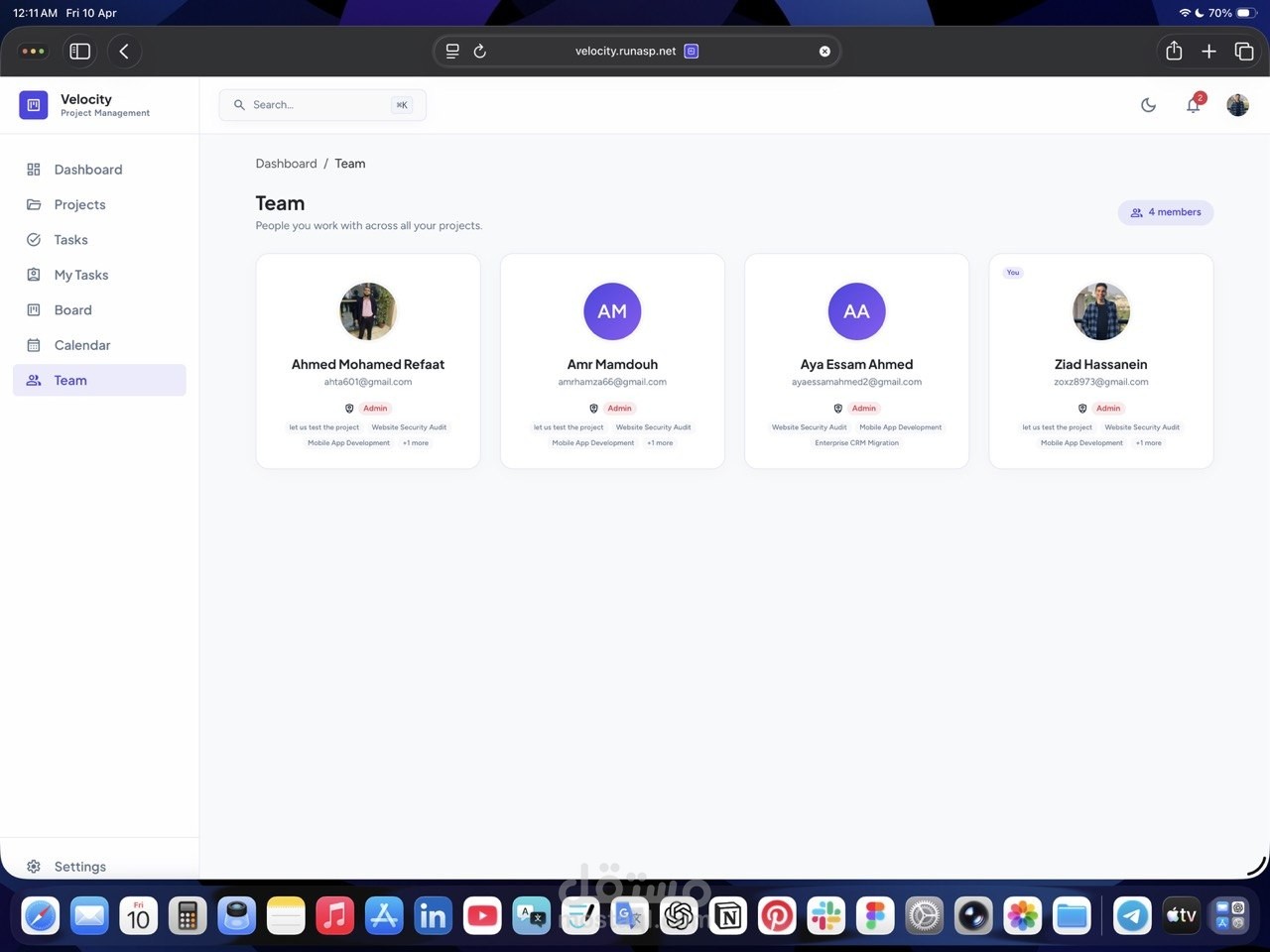Open Projects in the sidebar
This screenshot has height=952, width=1270.
(x=99, y=204)
